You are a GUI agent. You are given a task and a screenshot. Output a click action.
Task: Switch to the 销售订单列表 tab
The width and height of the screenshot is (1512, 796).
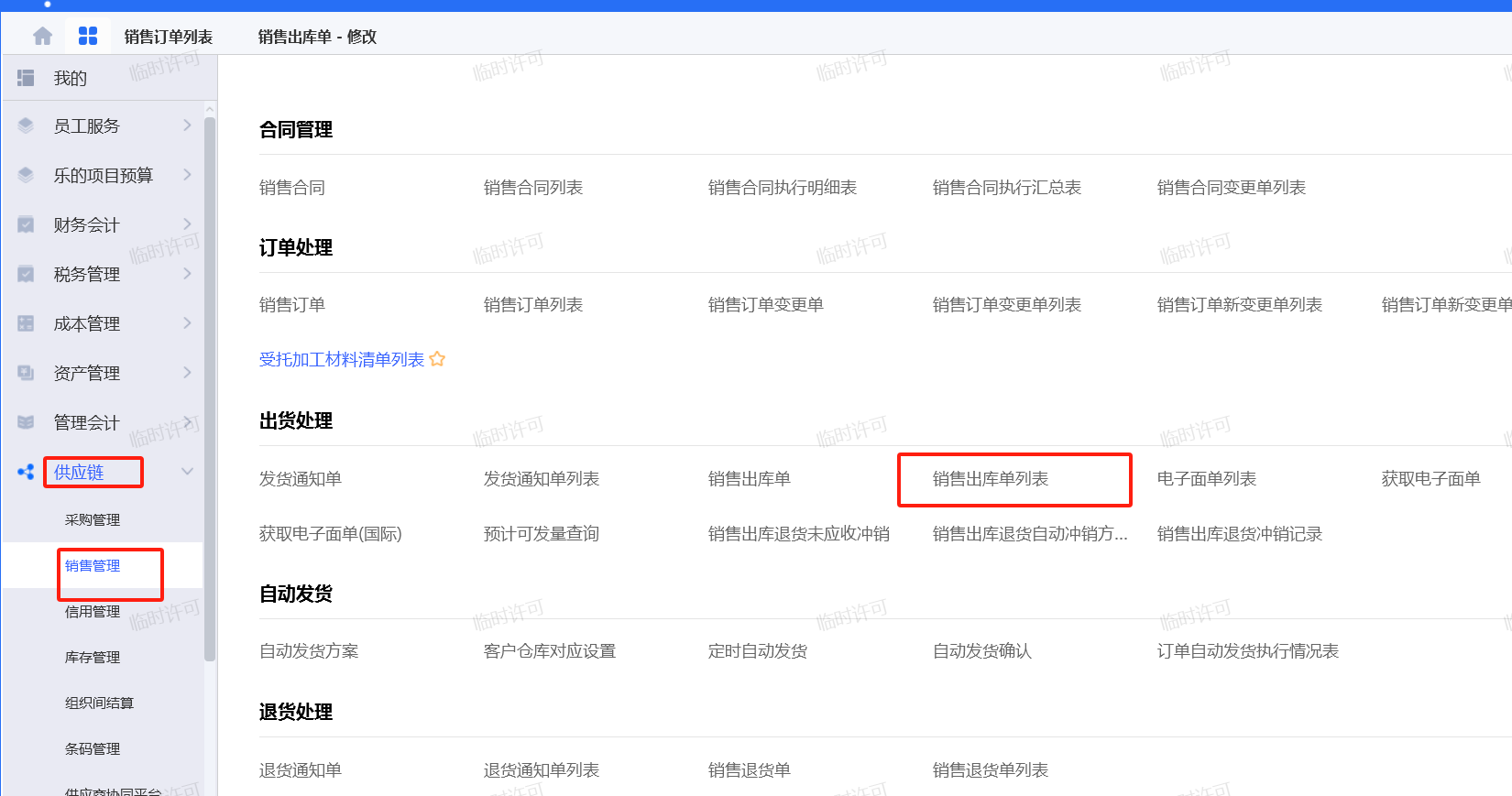169,37
